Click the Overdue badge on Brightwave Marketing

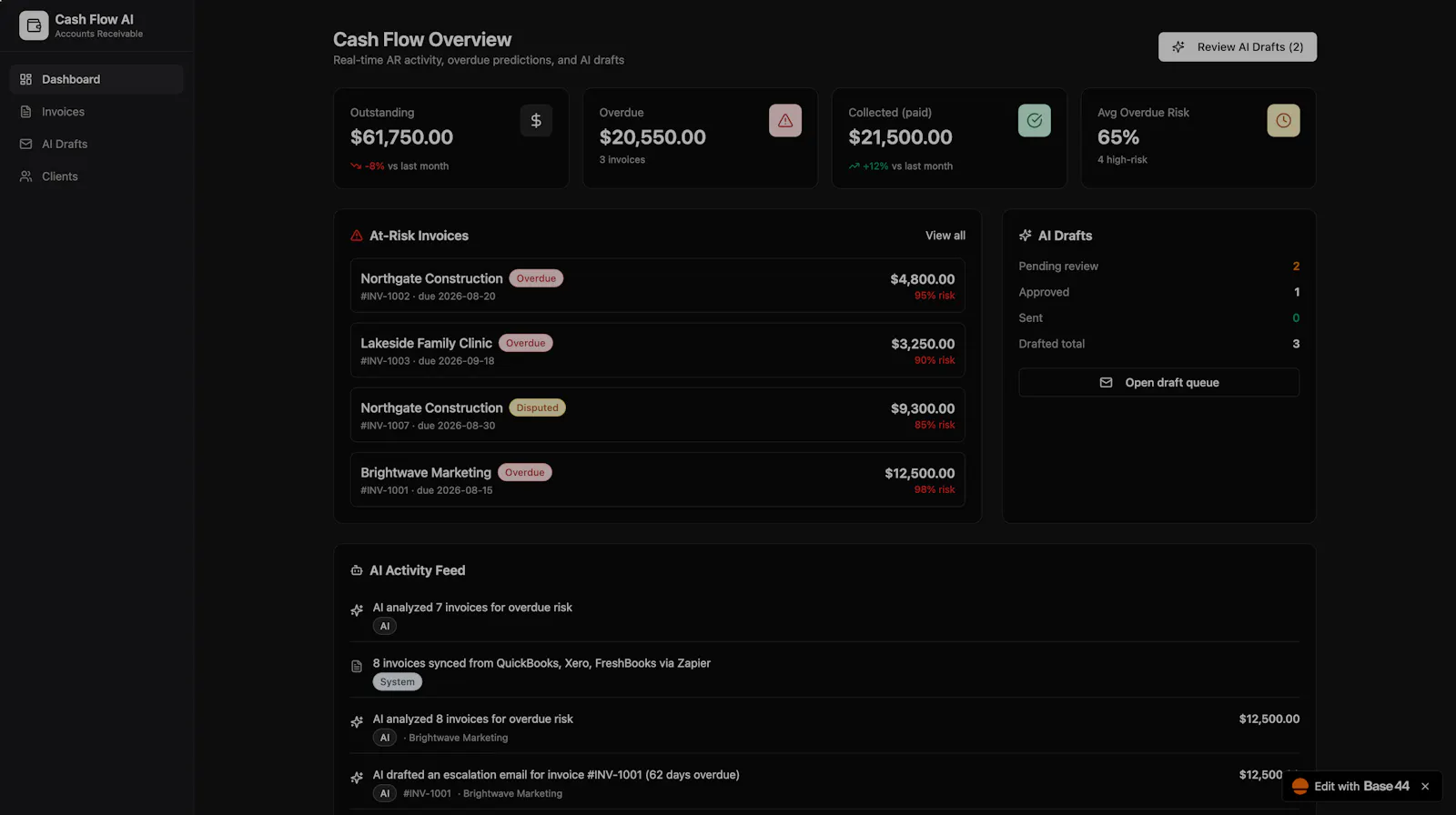525,472
